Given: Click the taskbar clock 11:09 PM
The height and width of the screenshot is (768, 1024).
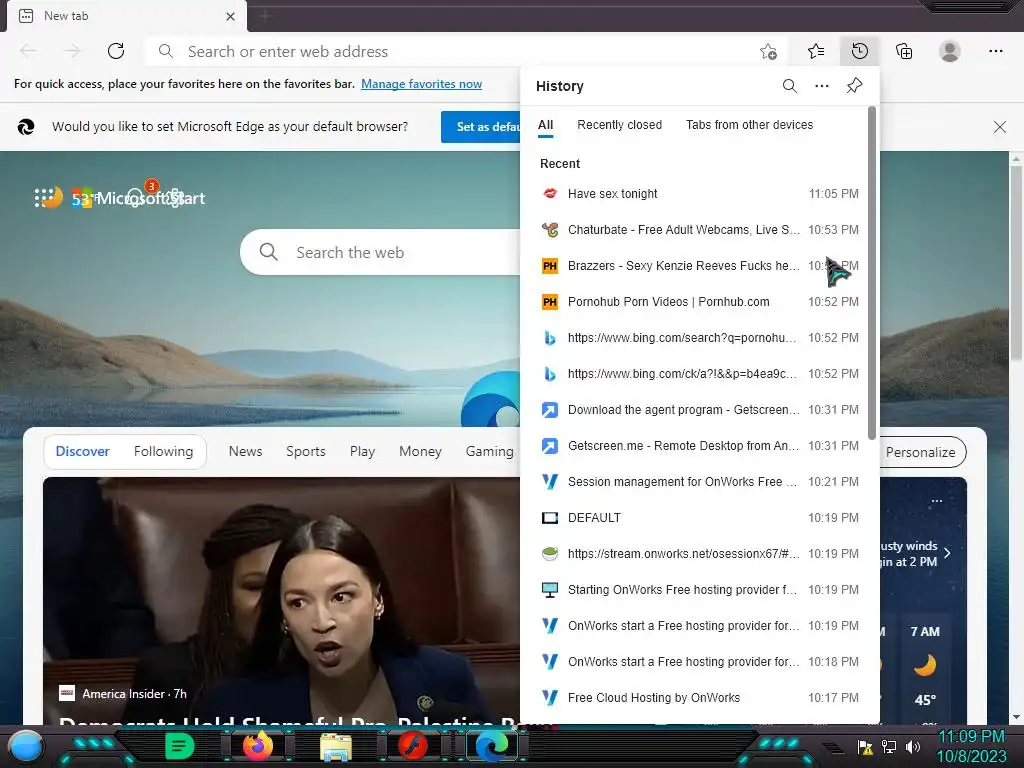Looking at the screenshot, I should [x=970, y=736].
